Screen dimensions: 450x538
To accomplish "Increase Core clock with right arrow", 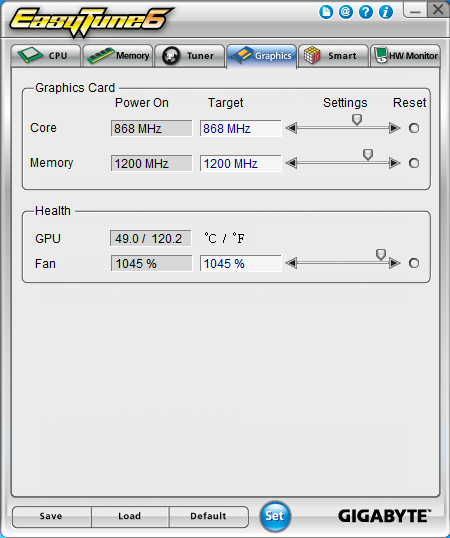I will [x=395, y=128].
